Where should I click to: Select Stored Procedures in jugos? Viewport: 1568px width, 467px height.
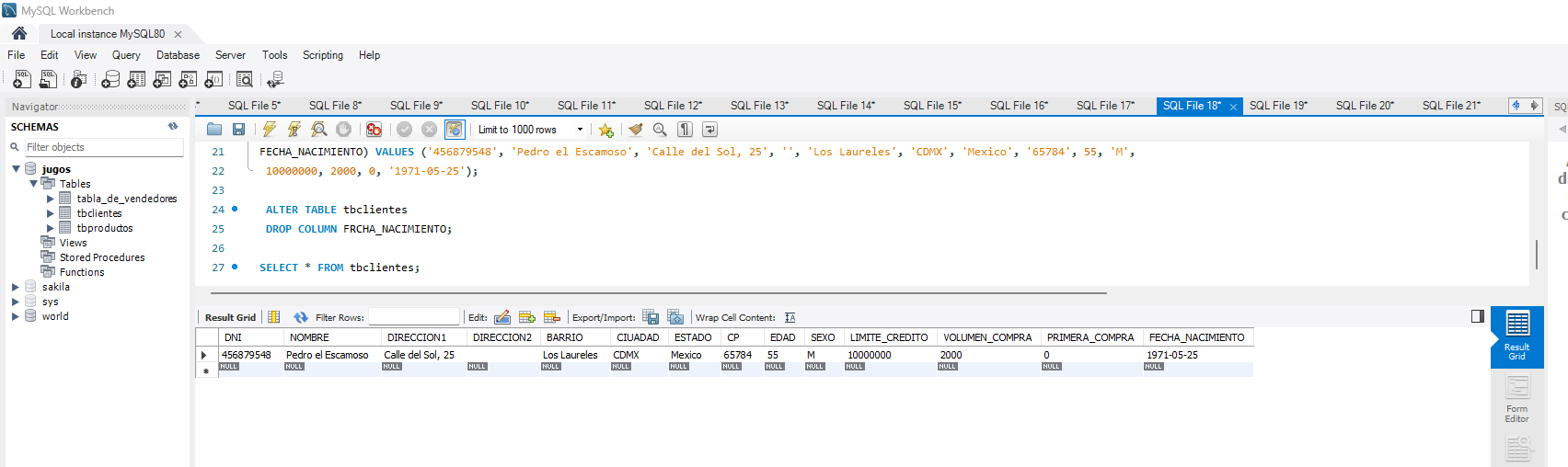click(x=102, y=257)
